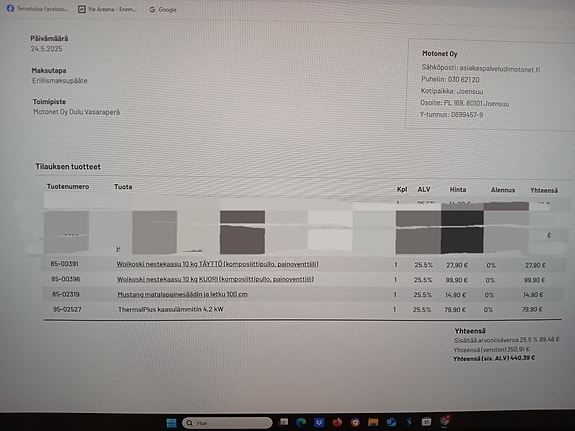Image resolution: width=575 pixels, height=431 pixels.
Task: Open the Google bookmark
Action: pyautogui.click(x=163, y=10)
